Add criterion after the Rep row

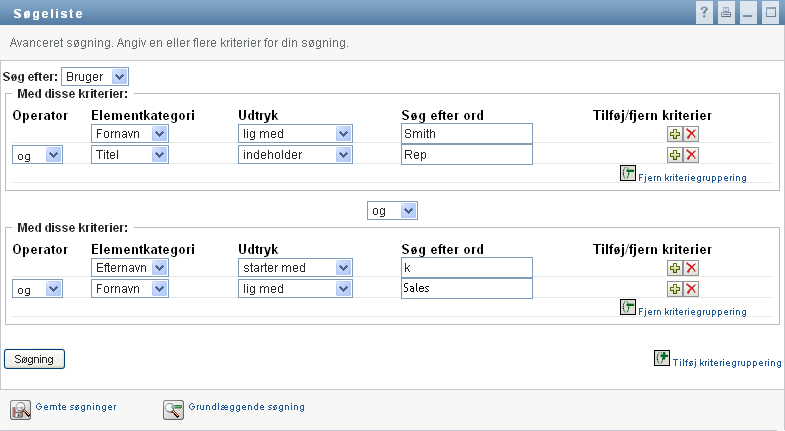(675, 154)
